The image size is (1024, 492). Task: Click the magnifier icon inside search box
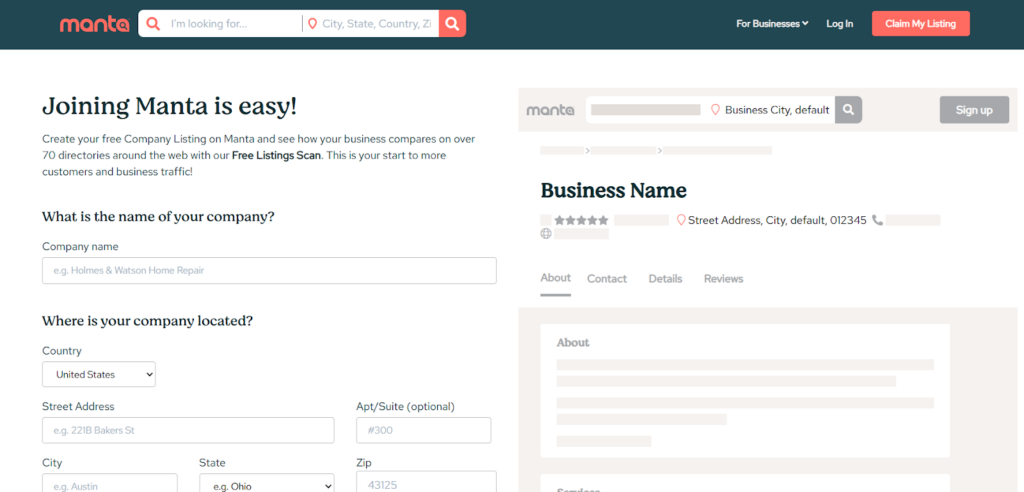point(153,24)
